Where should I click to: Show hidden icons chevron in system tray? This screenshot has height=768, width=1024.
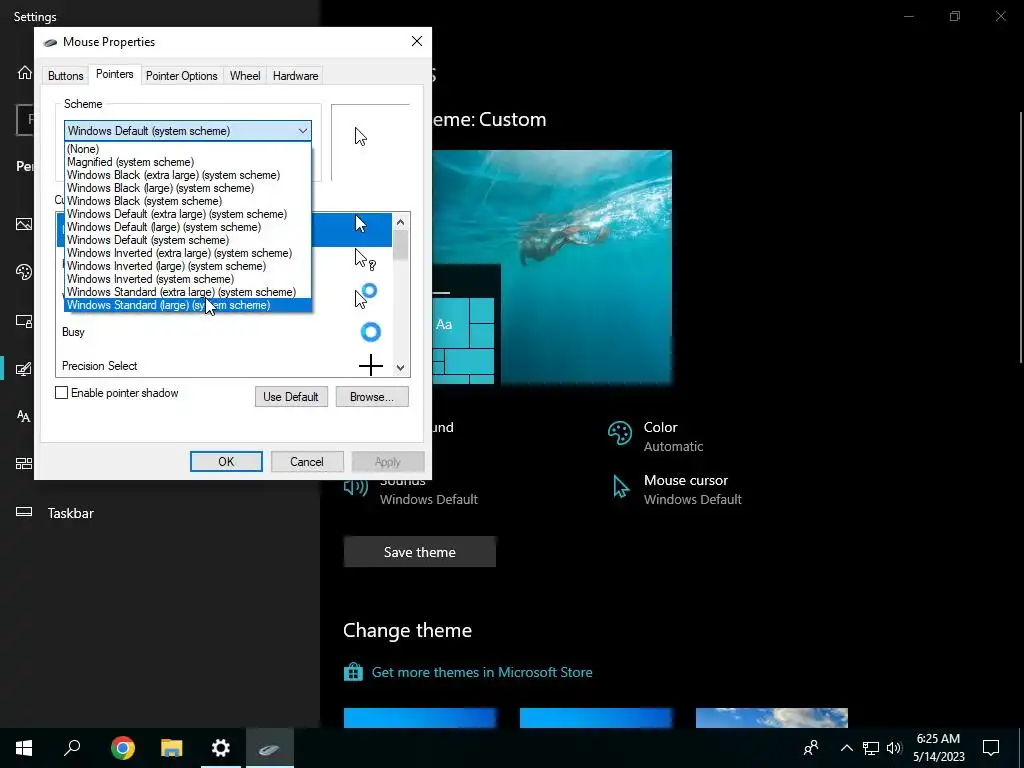coord(846,748)
